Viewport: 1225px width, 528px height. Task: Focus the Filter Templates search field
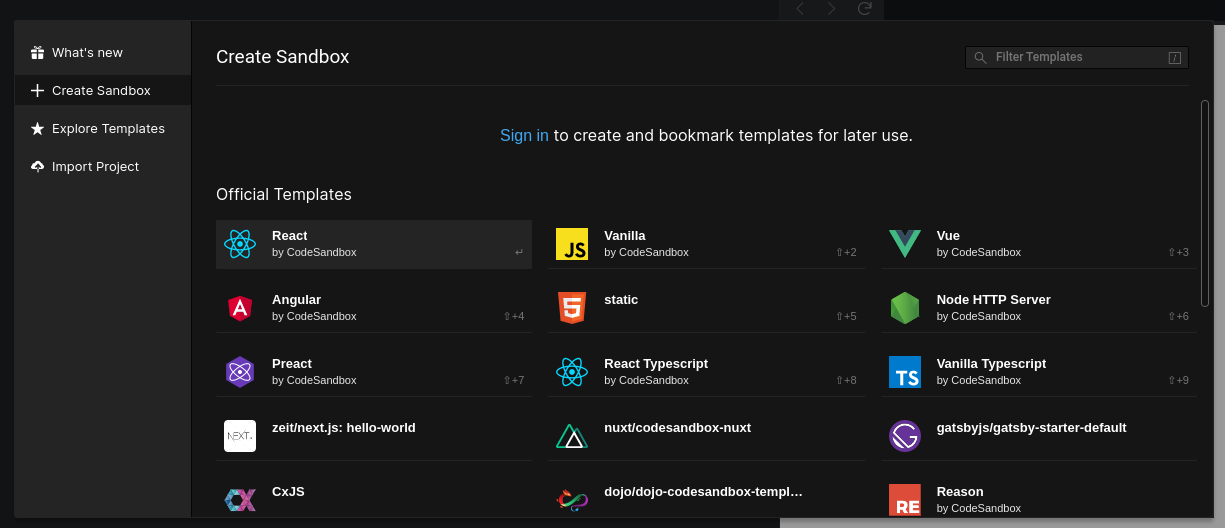click(x=1076, y=57)
